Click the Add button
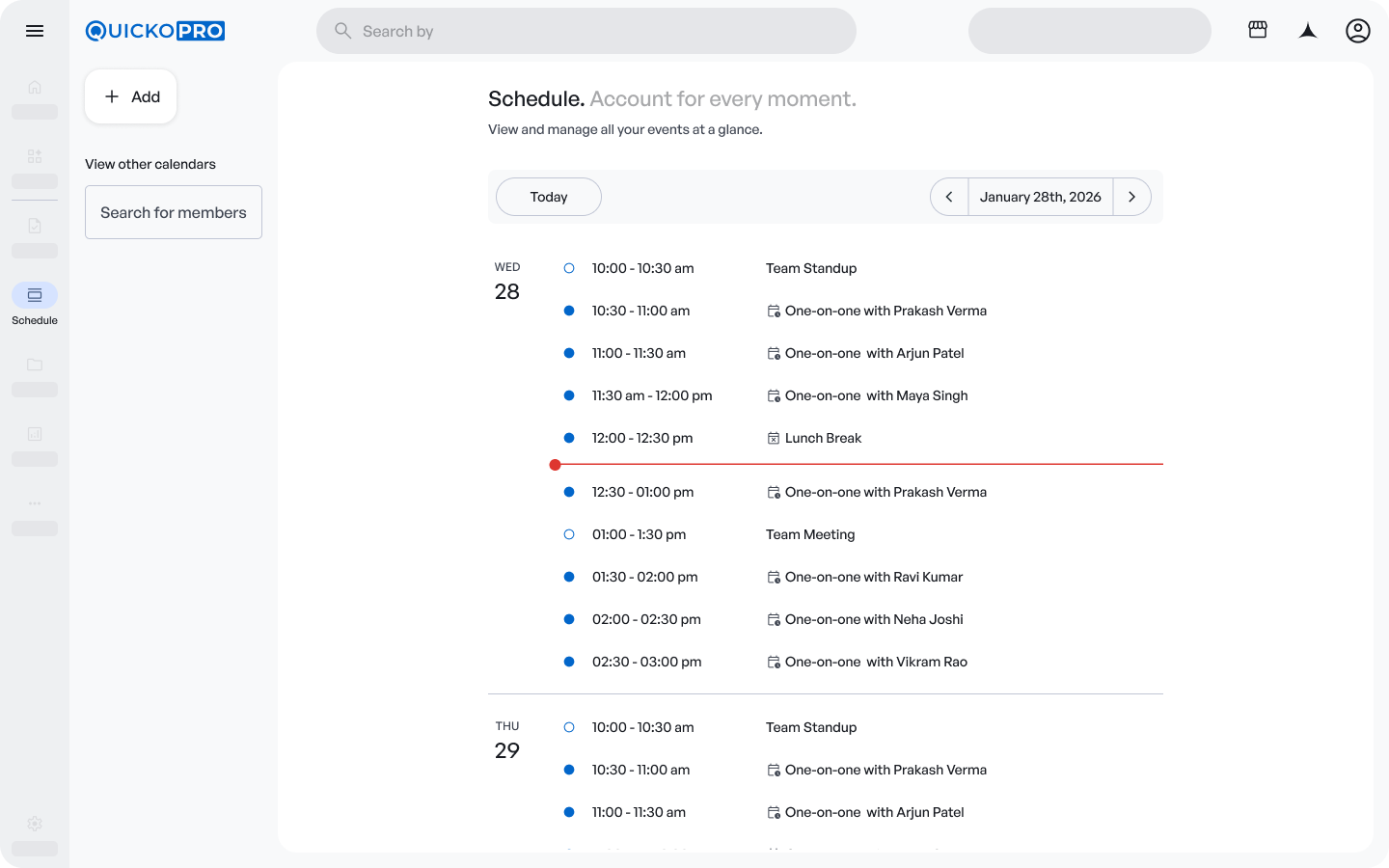Image resolution: width=1389 pixels, height=868 pixels. (131, 96)
